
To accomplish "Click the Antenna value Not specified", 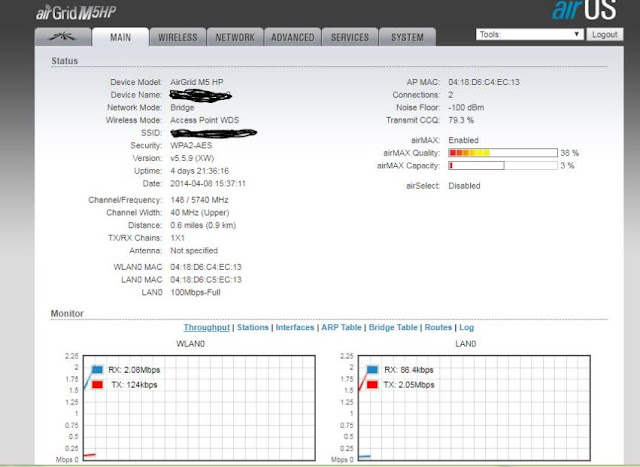I will click(194, 251).
